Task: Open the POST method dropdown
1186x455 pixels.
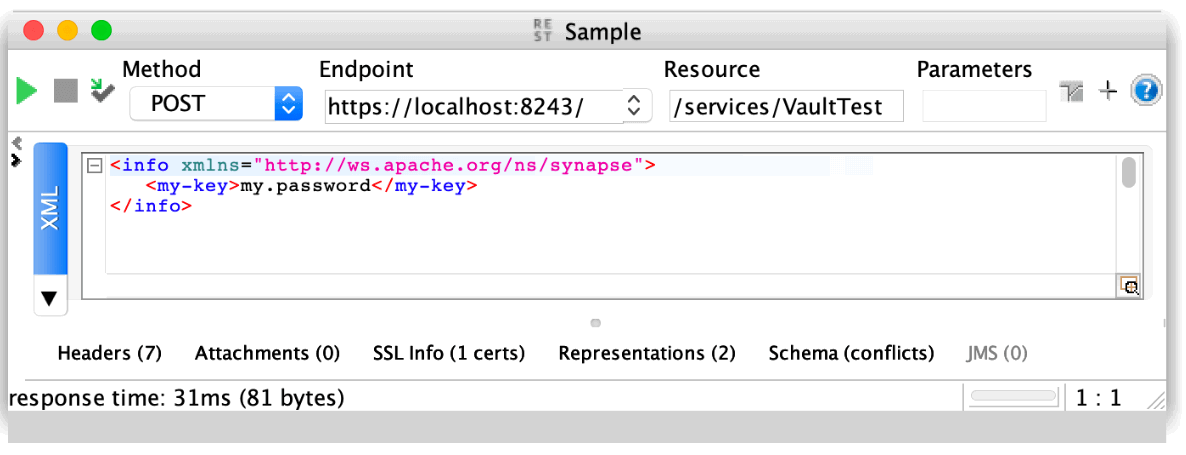Action: pyautogui.click(x=288, y=104)
